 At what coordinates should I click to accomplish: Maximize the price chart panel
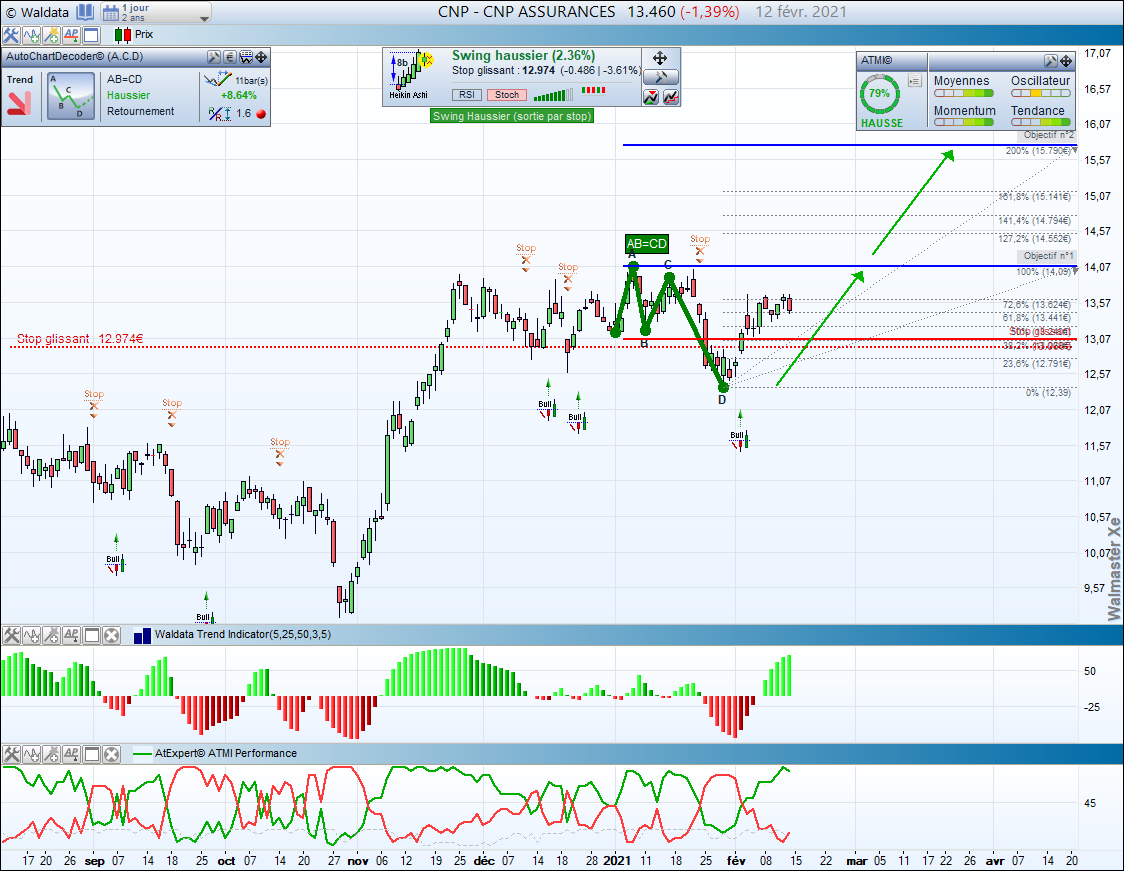pos(91,35)
